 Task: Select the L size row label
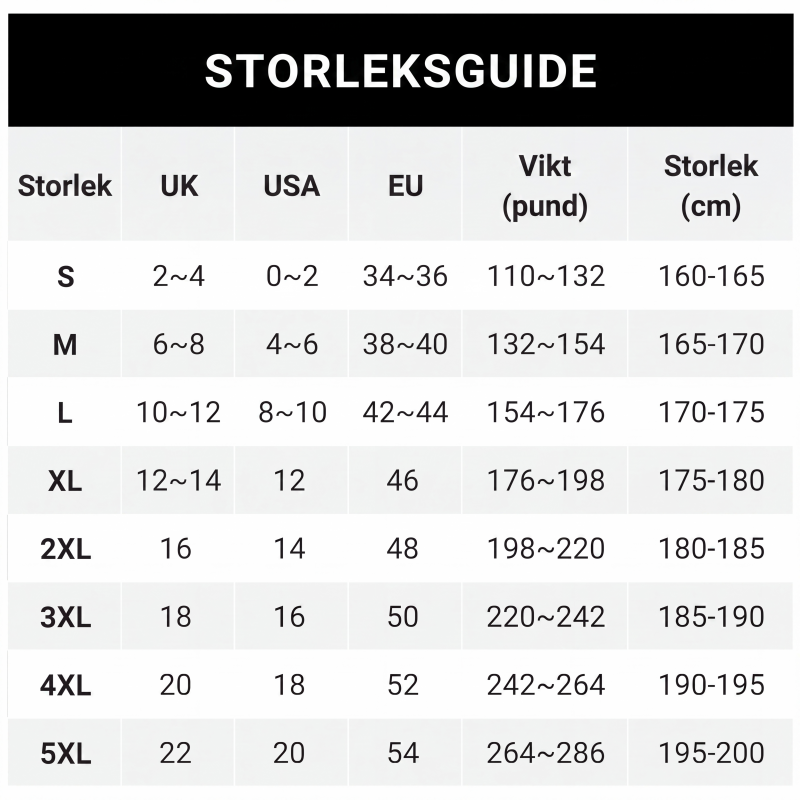[x=65, y=412]
